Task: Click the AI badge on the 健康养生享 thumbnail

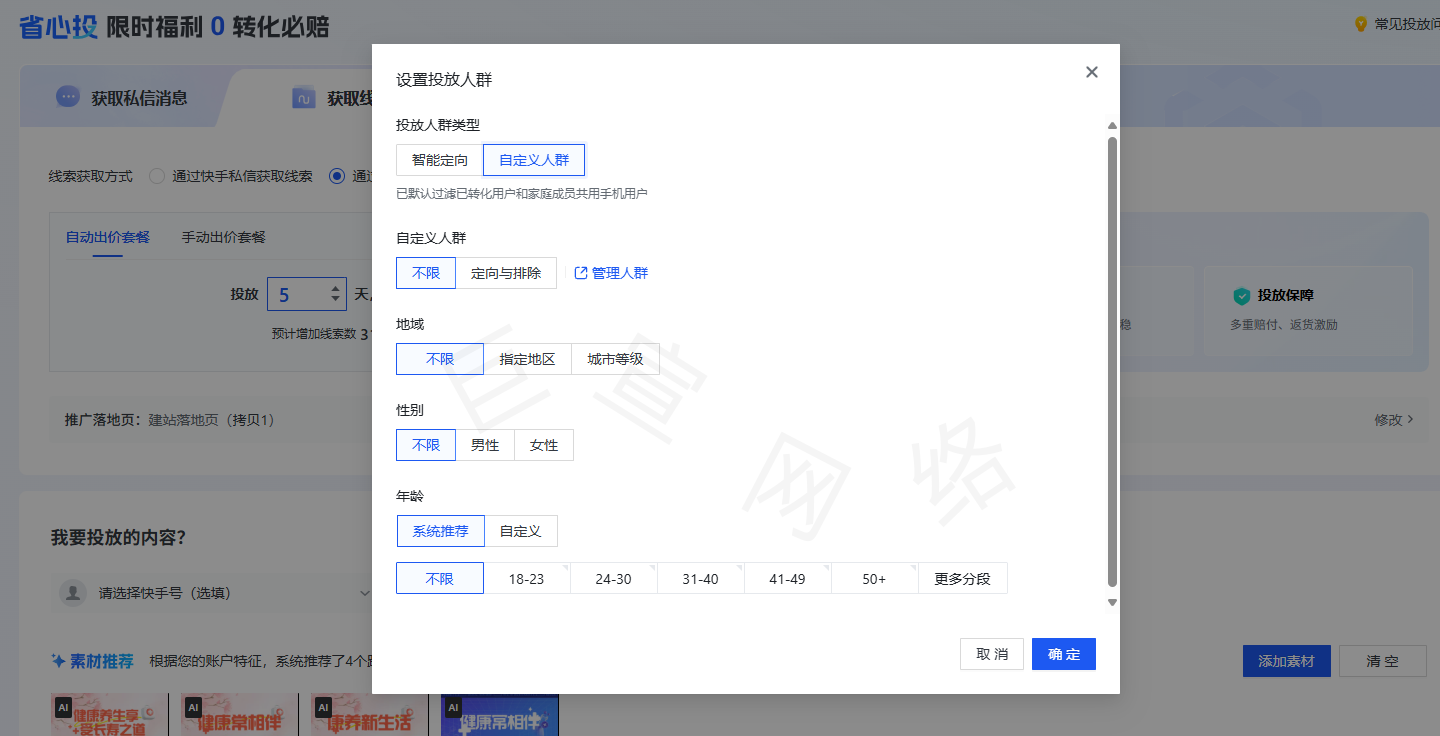Action: 63,707
